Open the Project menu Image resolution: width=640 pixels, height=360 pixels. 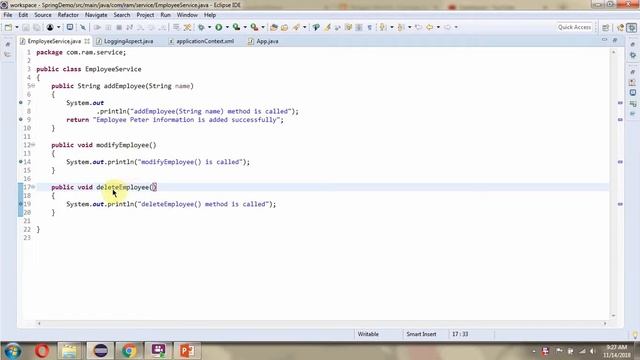[145, 15]
